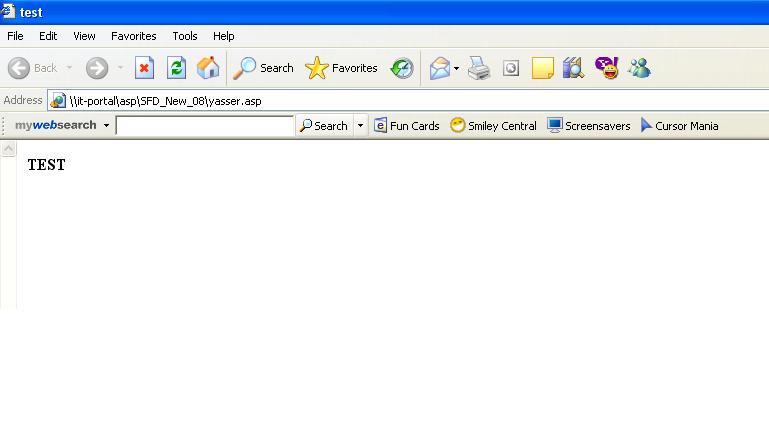Click the Smiley Central button
The width and height of the screenshot is (769, 432).
(493, 126)
